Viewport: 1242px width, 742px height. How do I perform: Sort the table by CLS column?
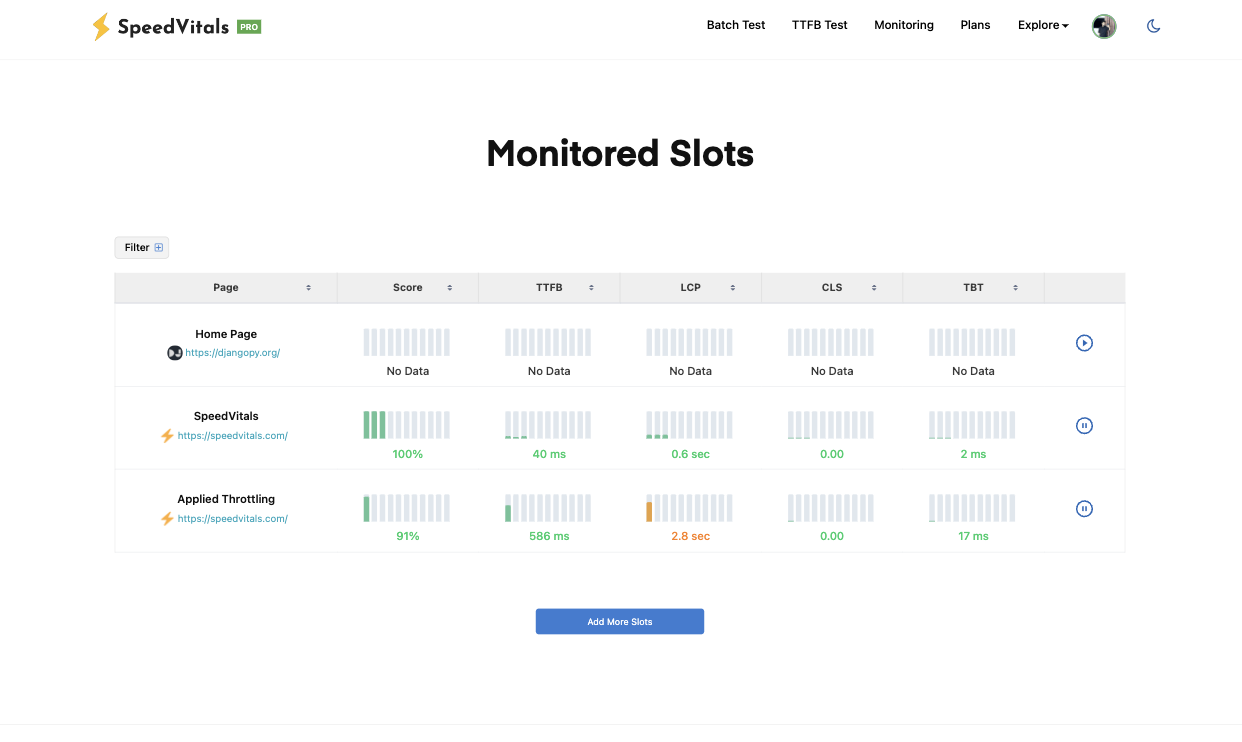pyautogui.click(x=874, y=288)
